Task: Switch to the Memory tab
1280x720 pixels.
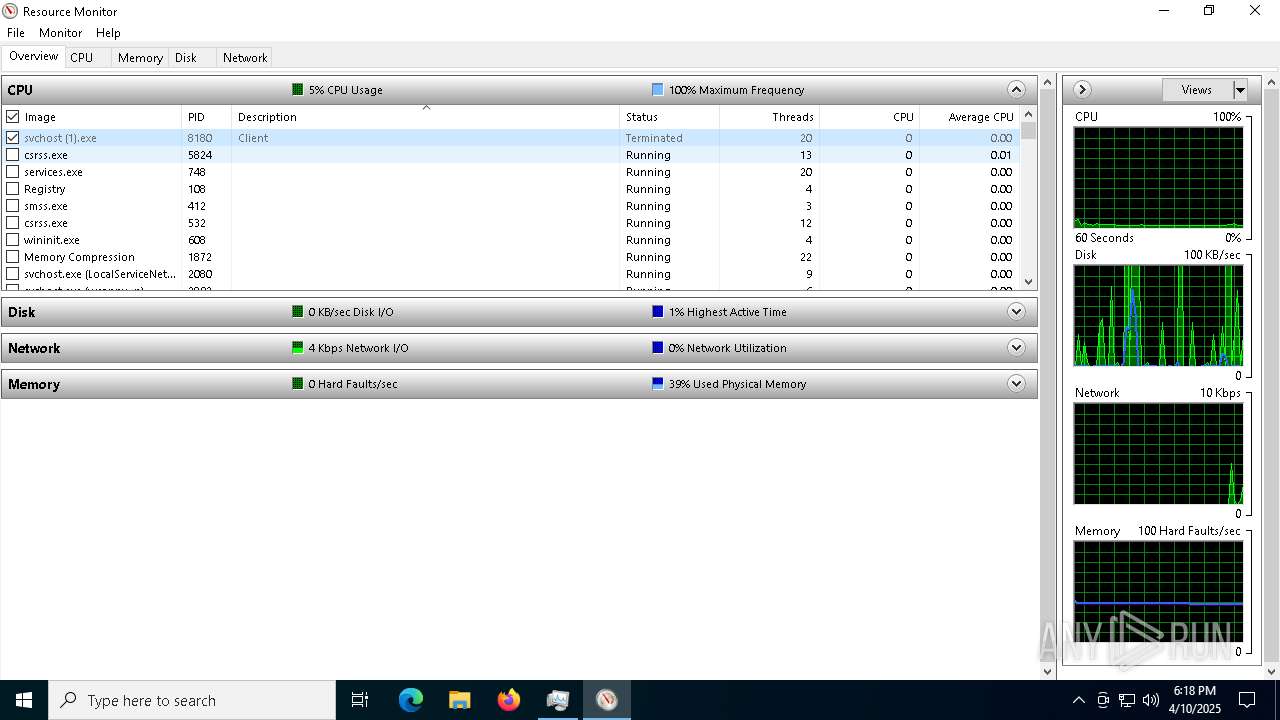Action: 140,58
